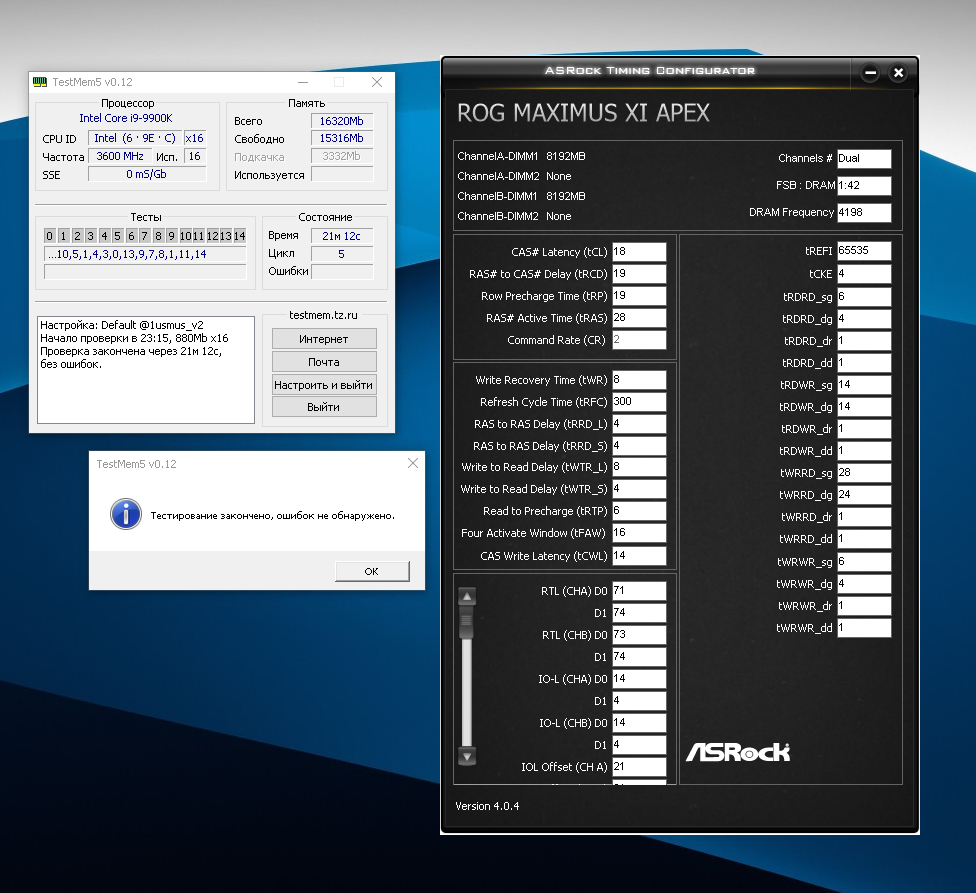
Task: Click the RAS# to CAS# Delay (tRCD) field
Action: click(x=639, y=274)
